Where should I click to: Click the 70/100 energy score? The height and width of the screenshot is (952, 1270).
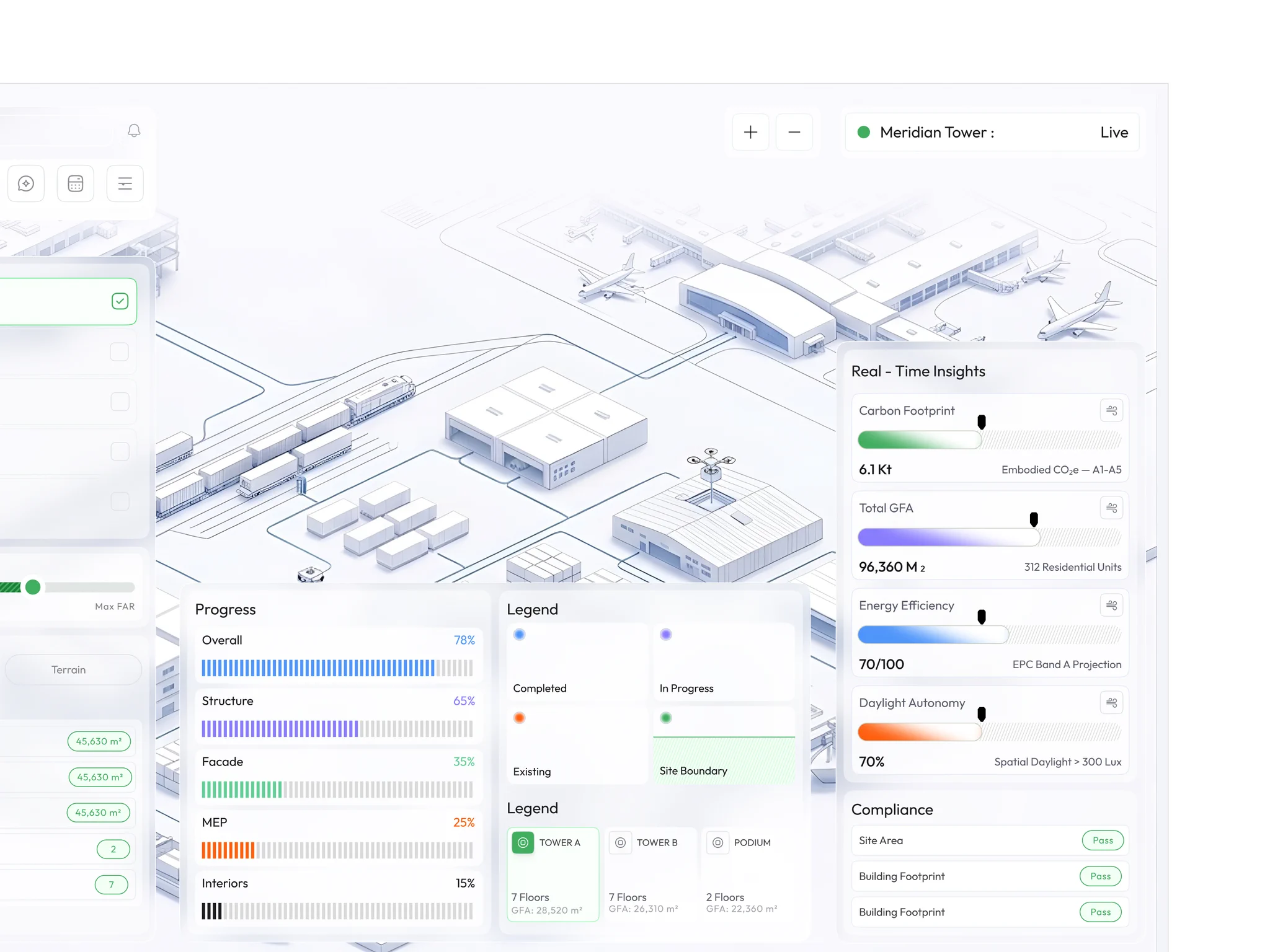(x=881, y=664)
